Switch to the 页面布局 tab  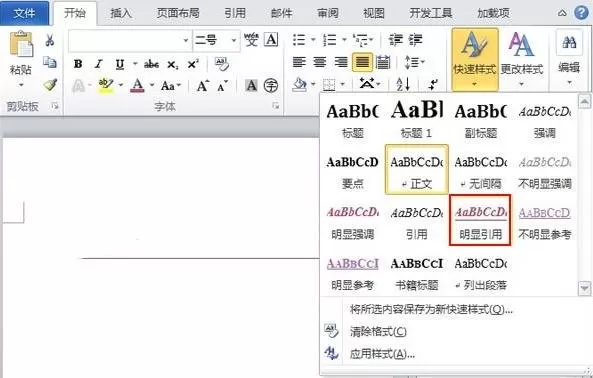178,14
